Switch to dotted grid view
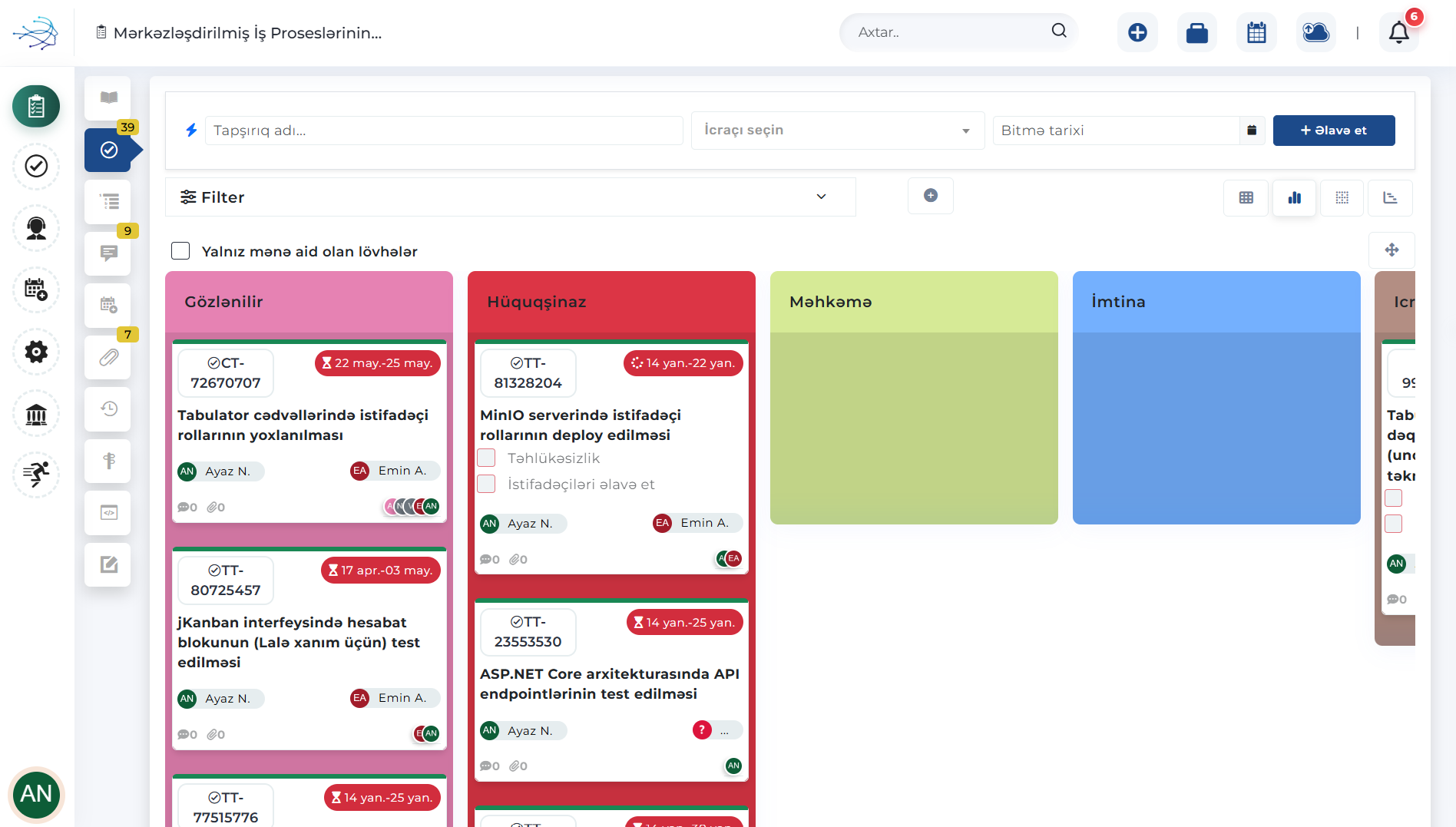Image resolution: width=1456 pixels, height=827 pixels. pos(1342,197)
